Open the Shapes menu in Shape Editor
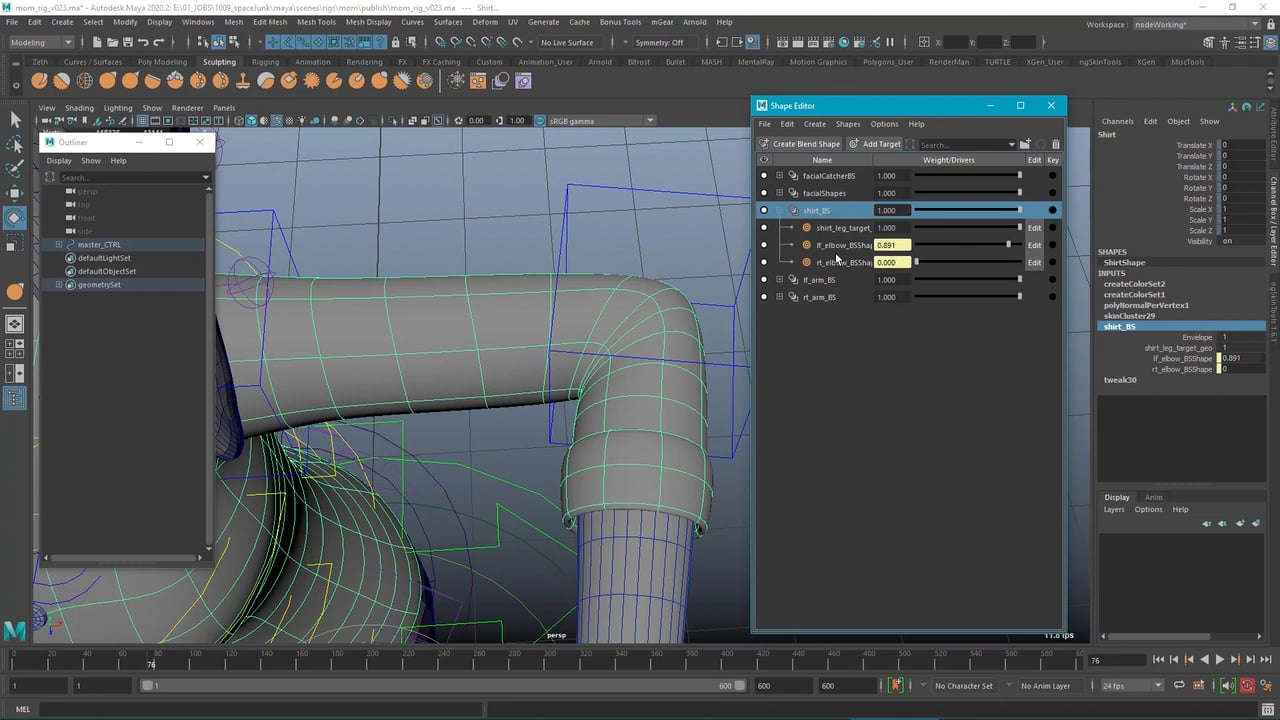1280x720 pixels. pos(848,124)
